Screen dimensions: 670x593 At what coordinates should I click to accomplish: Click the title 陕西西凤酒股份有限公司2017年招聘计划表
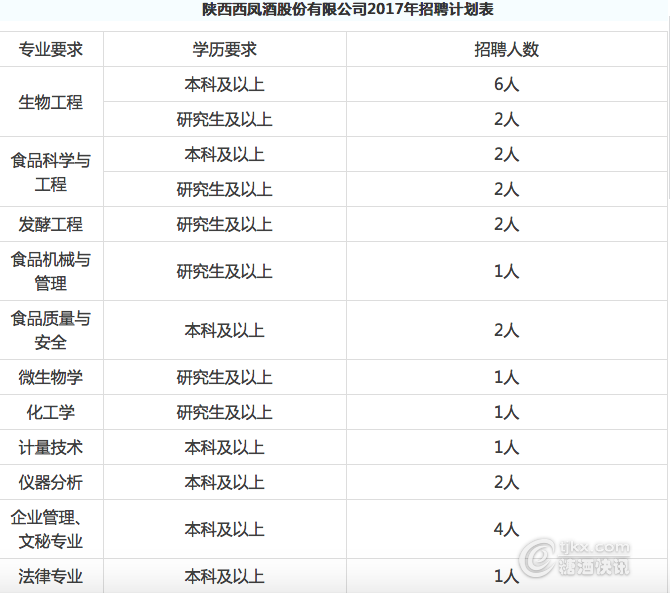[348, 9]
